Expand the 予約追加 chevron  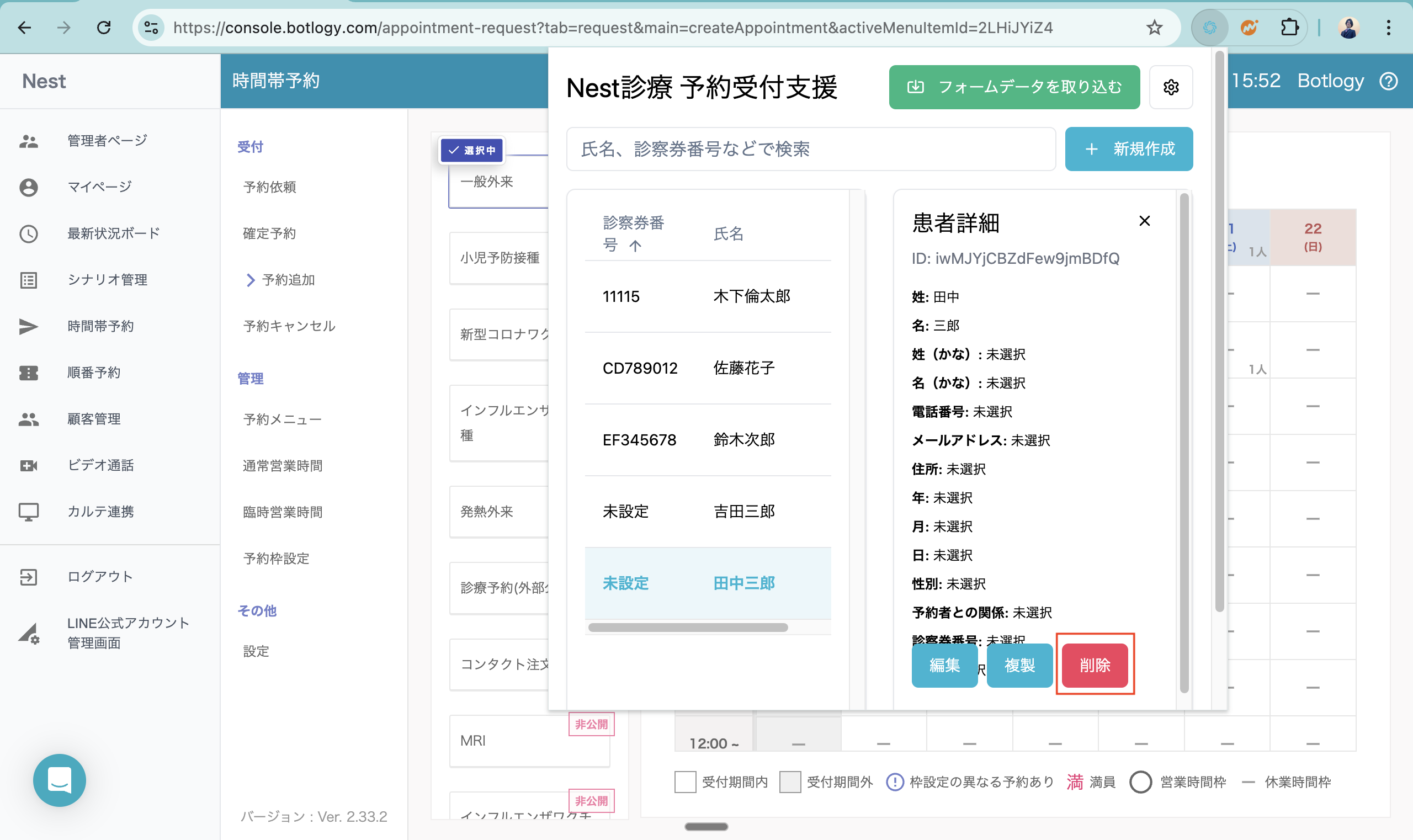(x=250, y=280)
